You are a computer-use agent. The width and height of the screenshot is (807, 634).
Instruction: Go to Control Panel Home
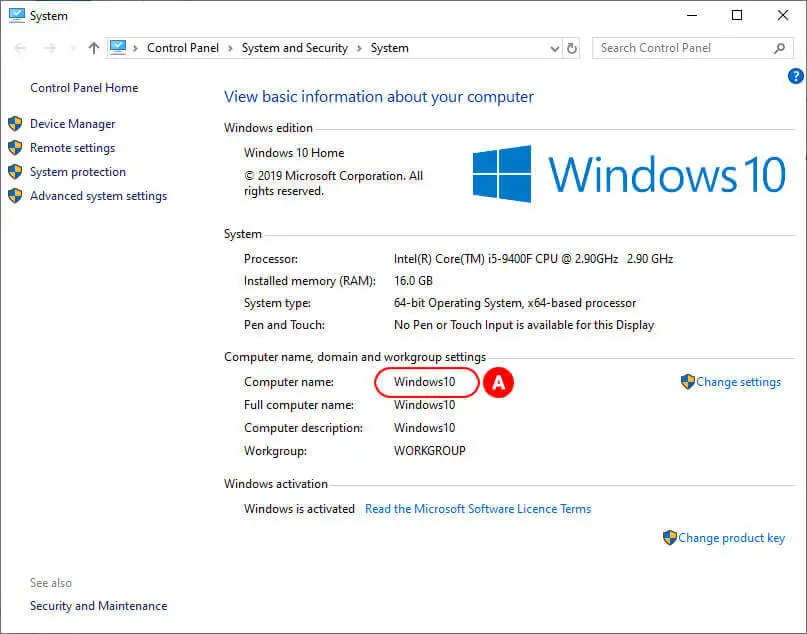[84, 88]
